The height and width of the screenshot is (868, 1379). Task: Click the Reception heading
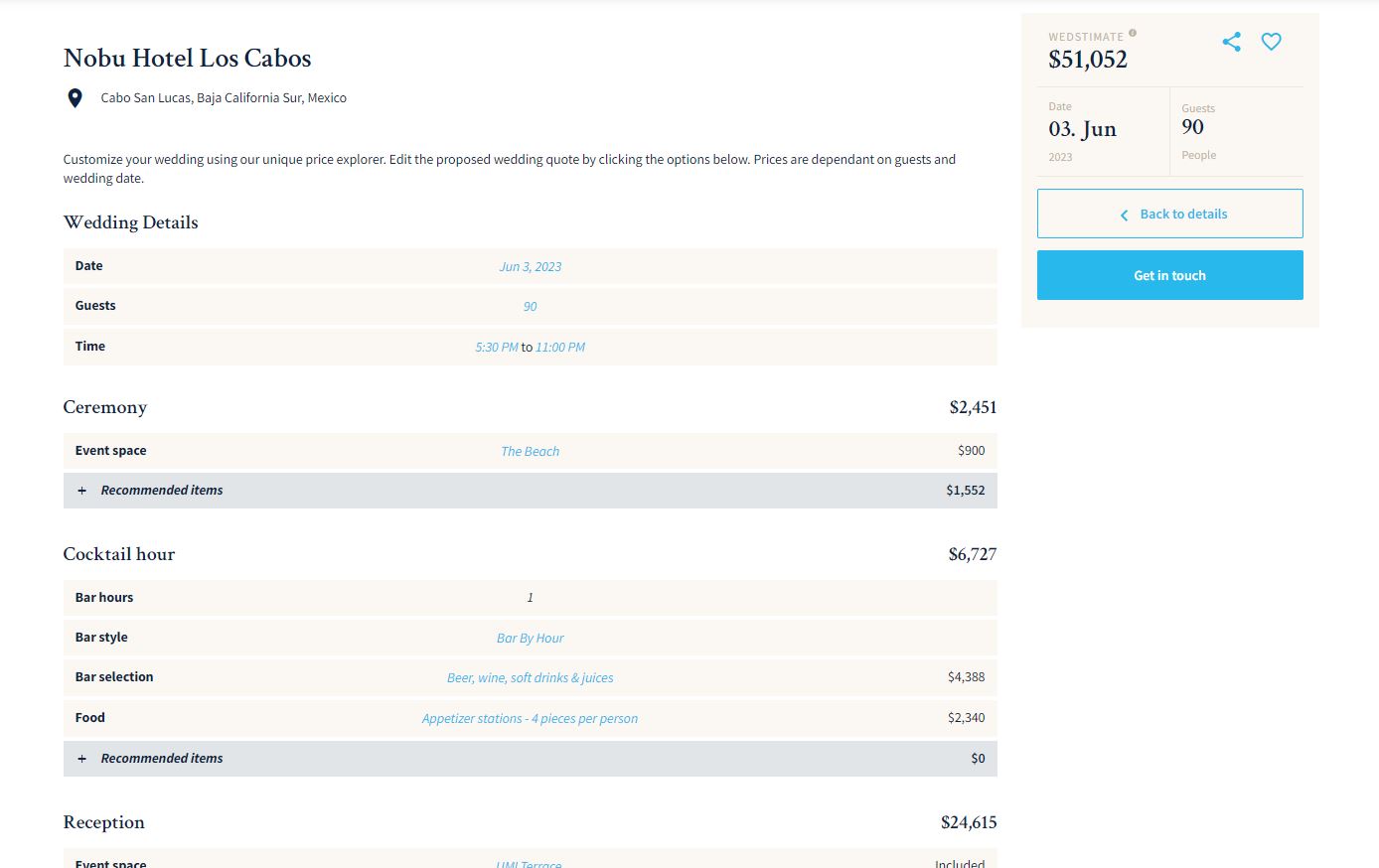click(104, 822)
